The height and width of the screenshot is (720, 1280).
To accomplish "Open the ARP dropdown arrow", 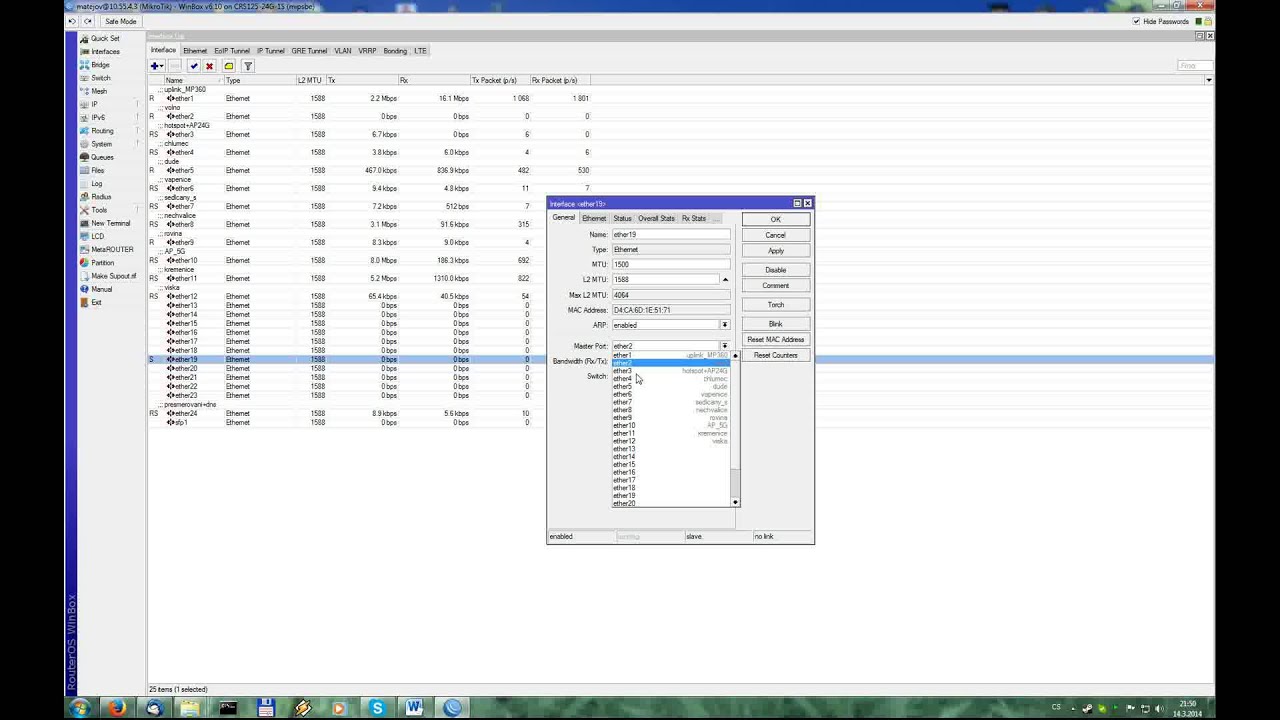I will tap(725, 325).
